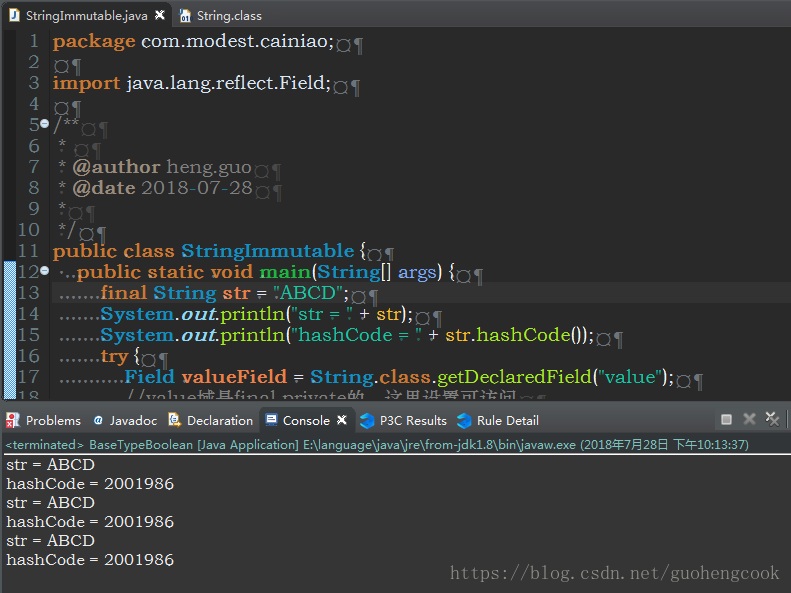Click the last 'hashCode = 2001986' console line

coord(90,560)
